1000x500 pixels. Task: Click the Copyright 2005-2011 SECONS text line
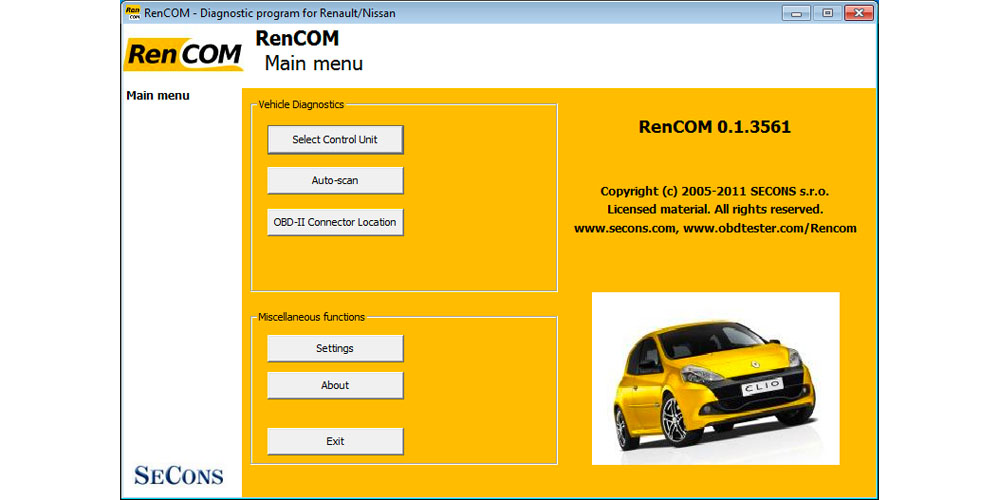coord(714,191)
